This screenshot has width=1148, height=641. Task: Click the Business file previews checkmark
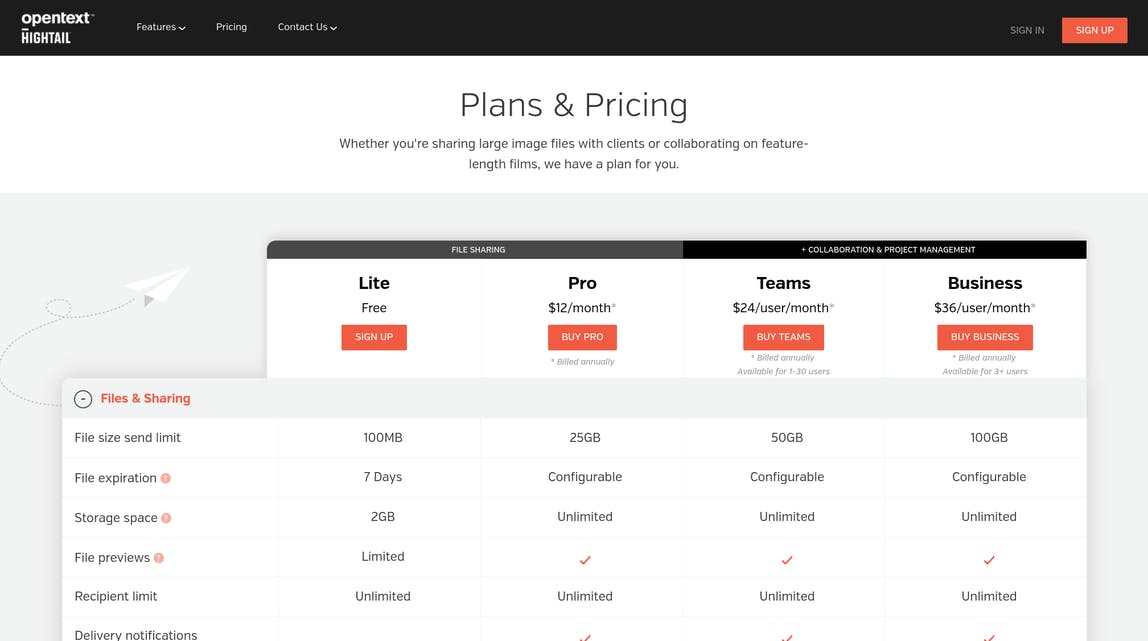pos(988,560)
